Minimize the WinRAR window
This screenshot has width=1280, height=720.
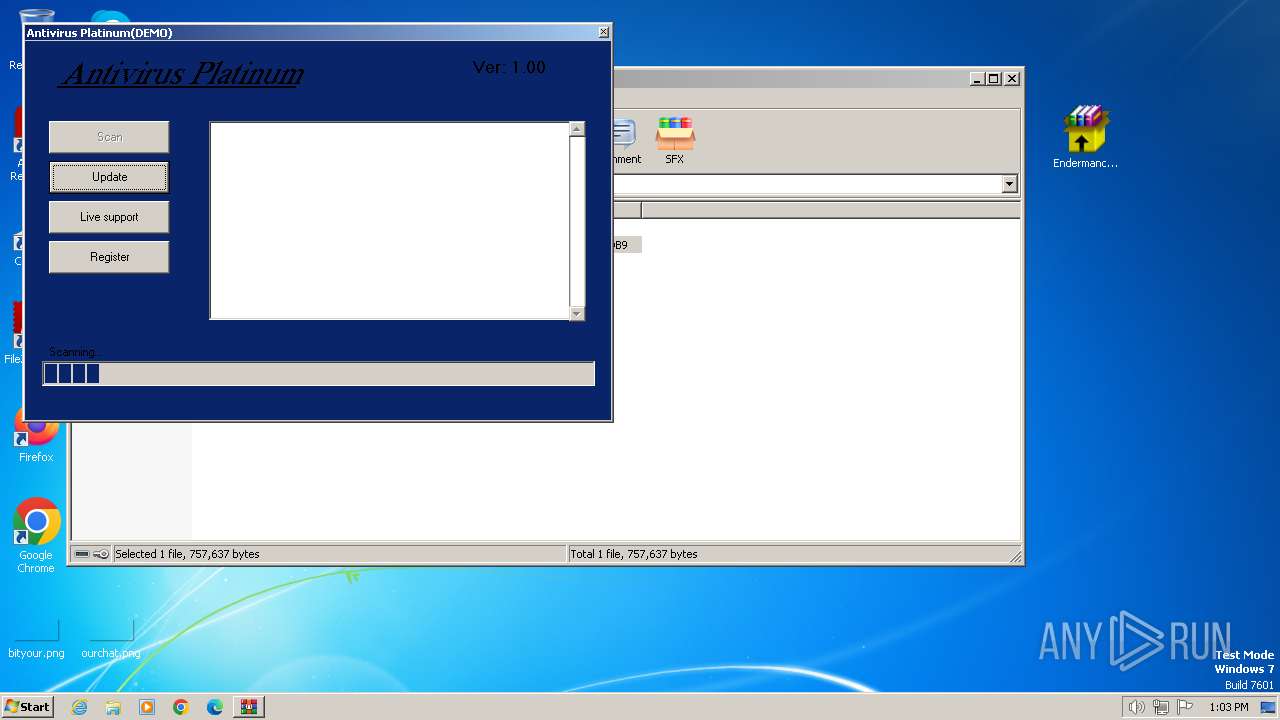click(x=976, y=78)
